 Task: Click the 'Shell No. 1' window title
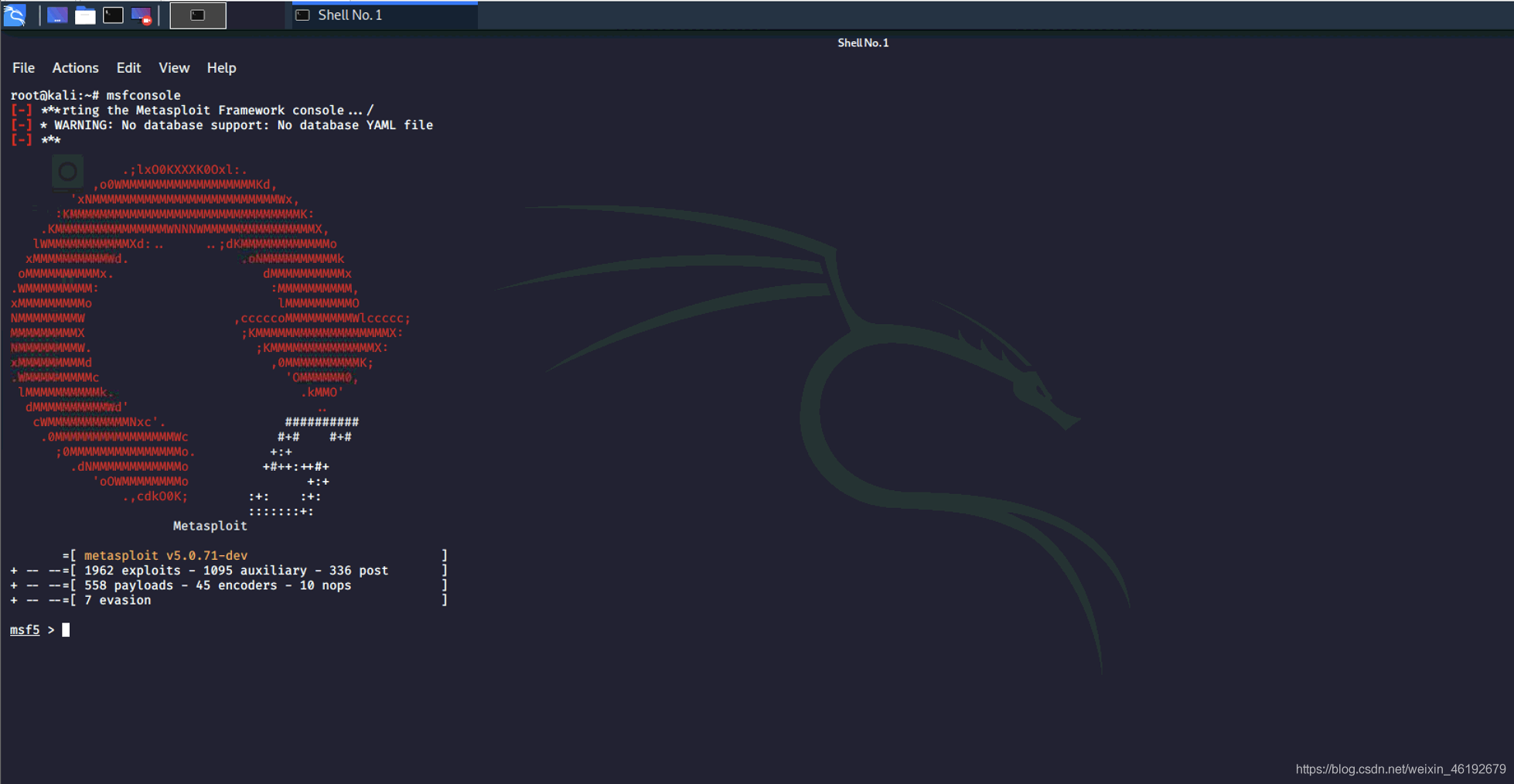pos(863,43)
